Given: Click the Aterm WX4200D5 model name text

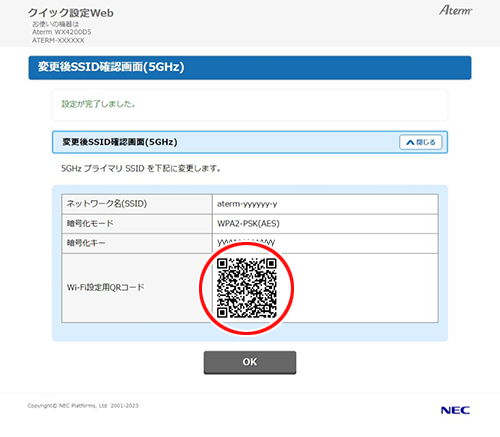Looking at the screenshot, I should click(x=62, y=32).
